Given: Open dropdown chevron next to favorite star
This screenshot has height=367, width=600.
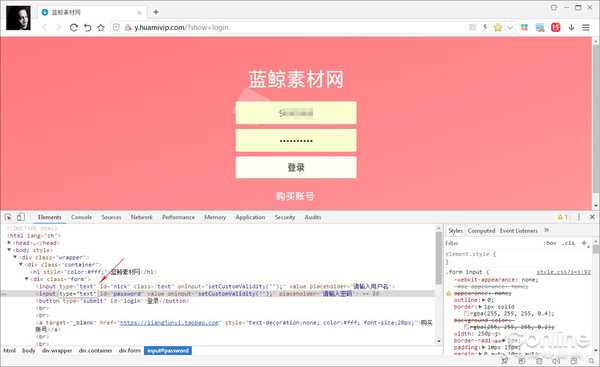Looking at the screenshot, I should [510, 28].
